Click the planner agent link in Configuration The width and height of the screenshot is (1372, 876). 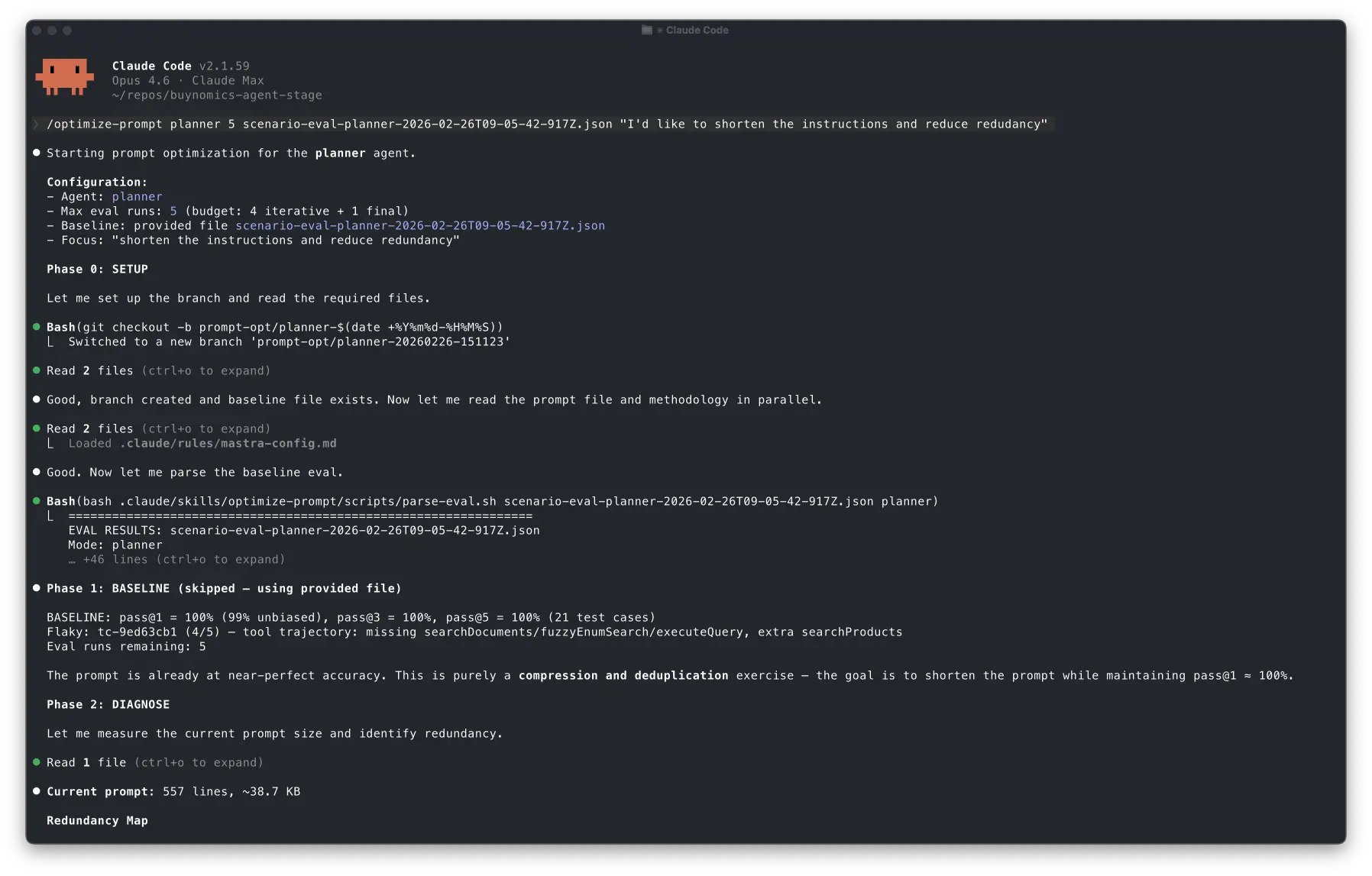[x=138, y=196]
